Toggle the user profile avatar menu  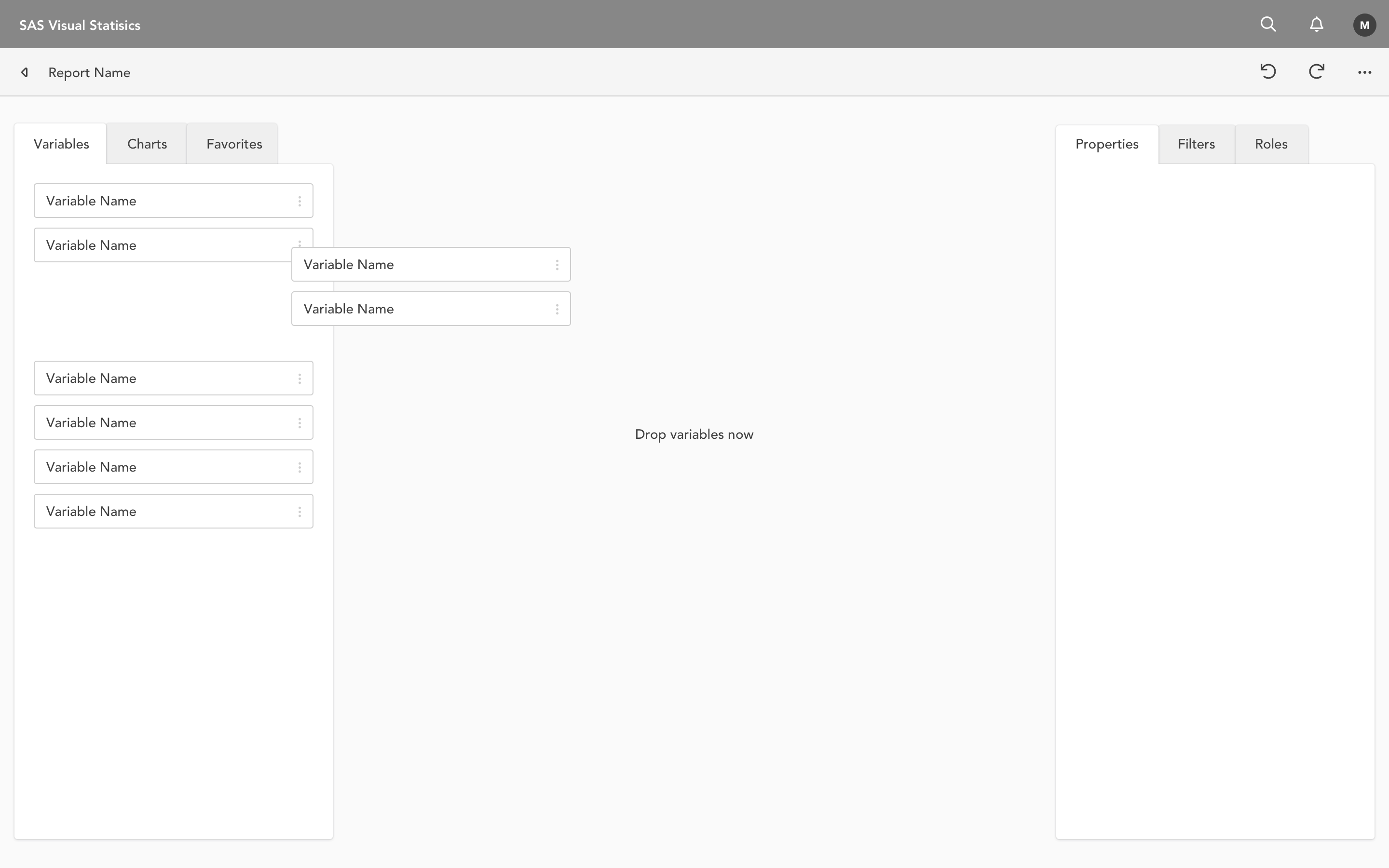click(x=1364, y=24)
